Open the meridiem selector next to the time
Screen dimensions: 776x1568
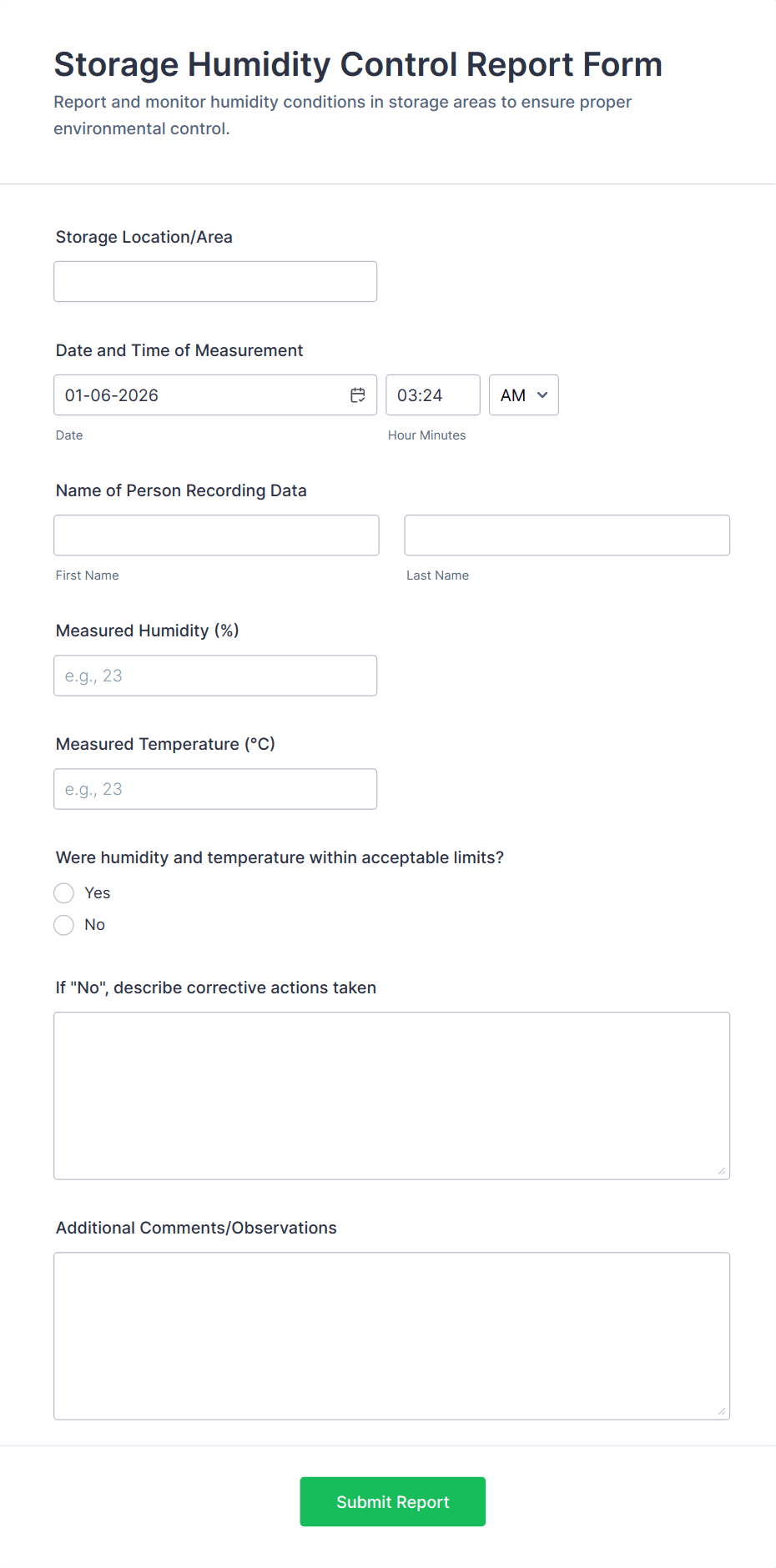point(523,395)
